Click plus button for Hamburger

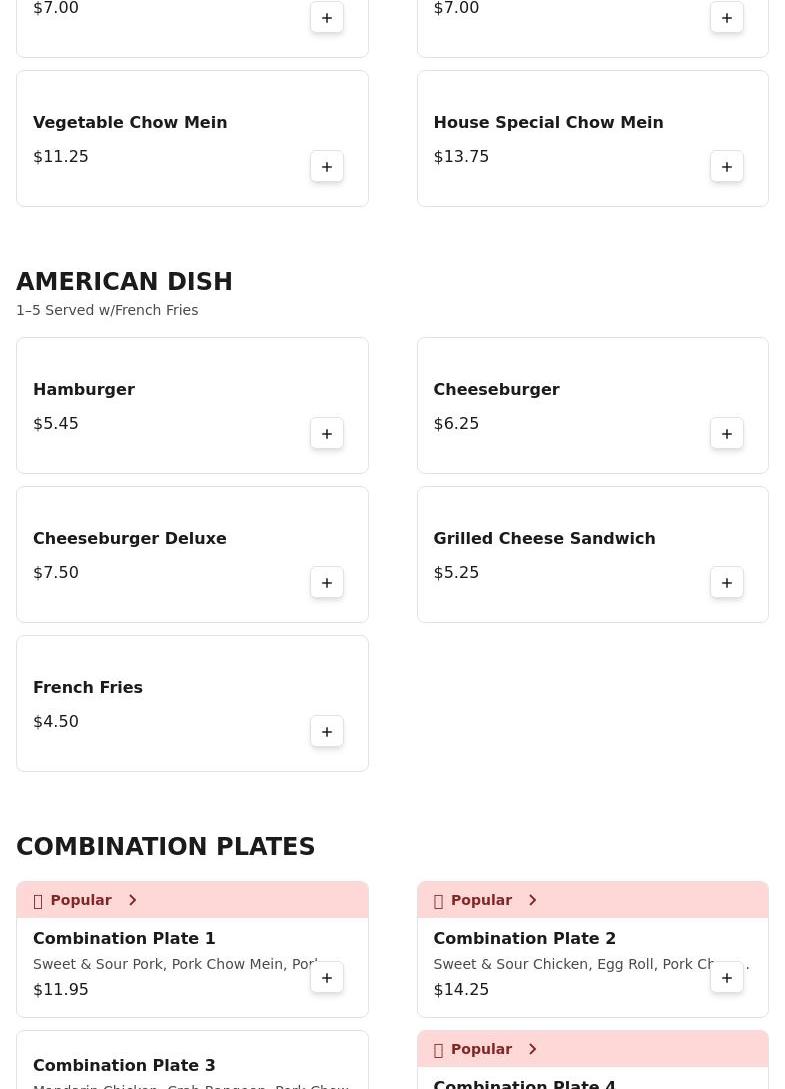point(327,433)
